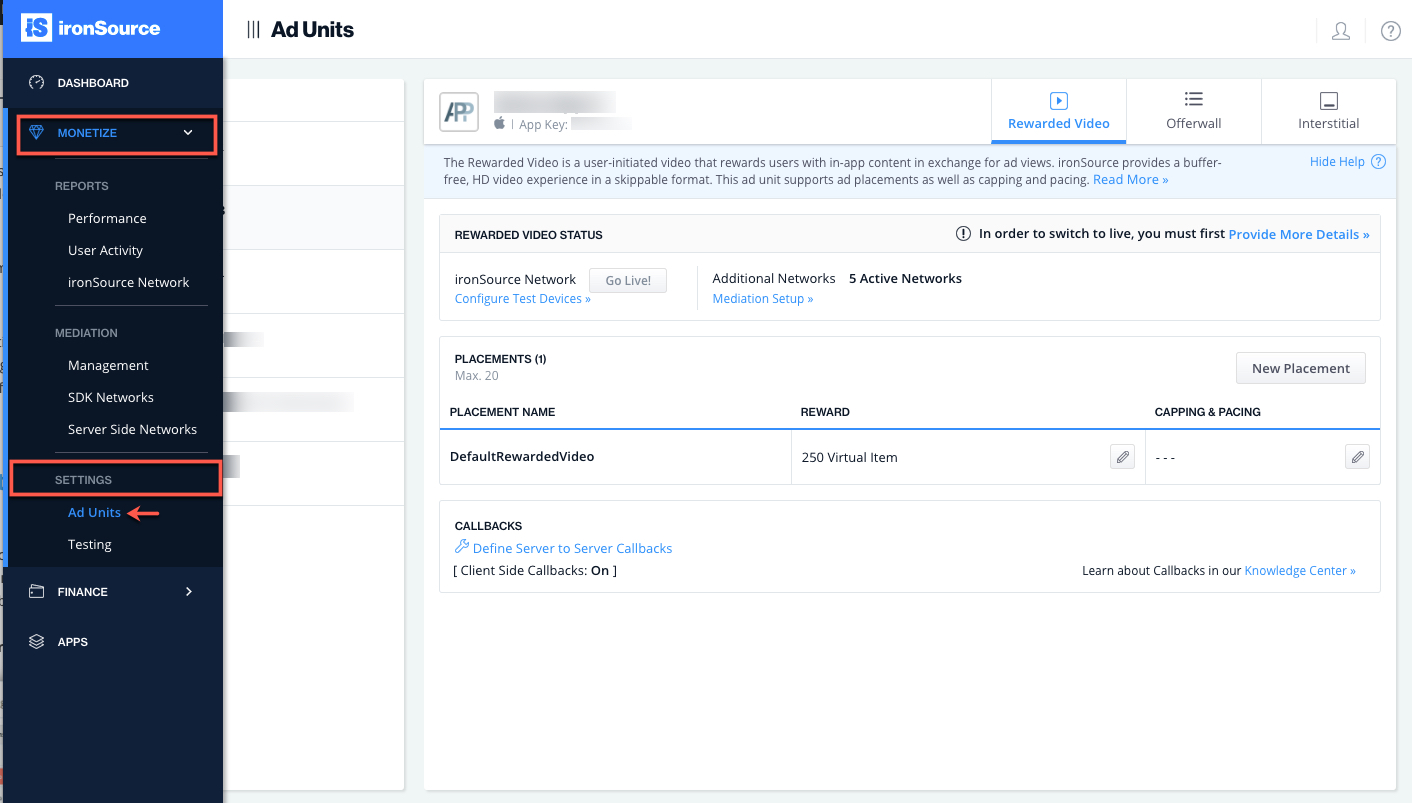This screenshot has height=803, width=1412.
Task: Open the help question mark icon
Action: pyautogui.click(x=1390, y=31)
